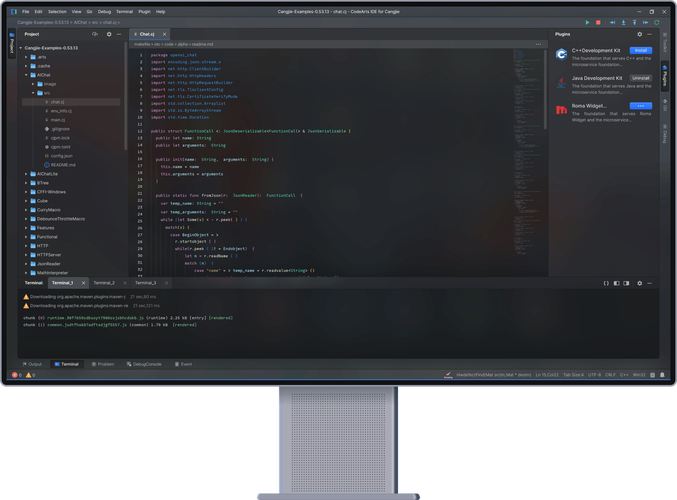This screenshot has width=677, height=500.
Task: Click the Roma Widget logo
Action: pyautogui.click(x=561, y=110)
